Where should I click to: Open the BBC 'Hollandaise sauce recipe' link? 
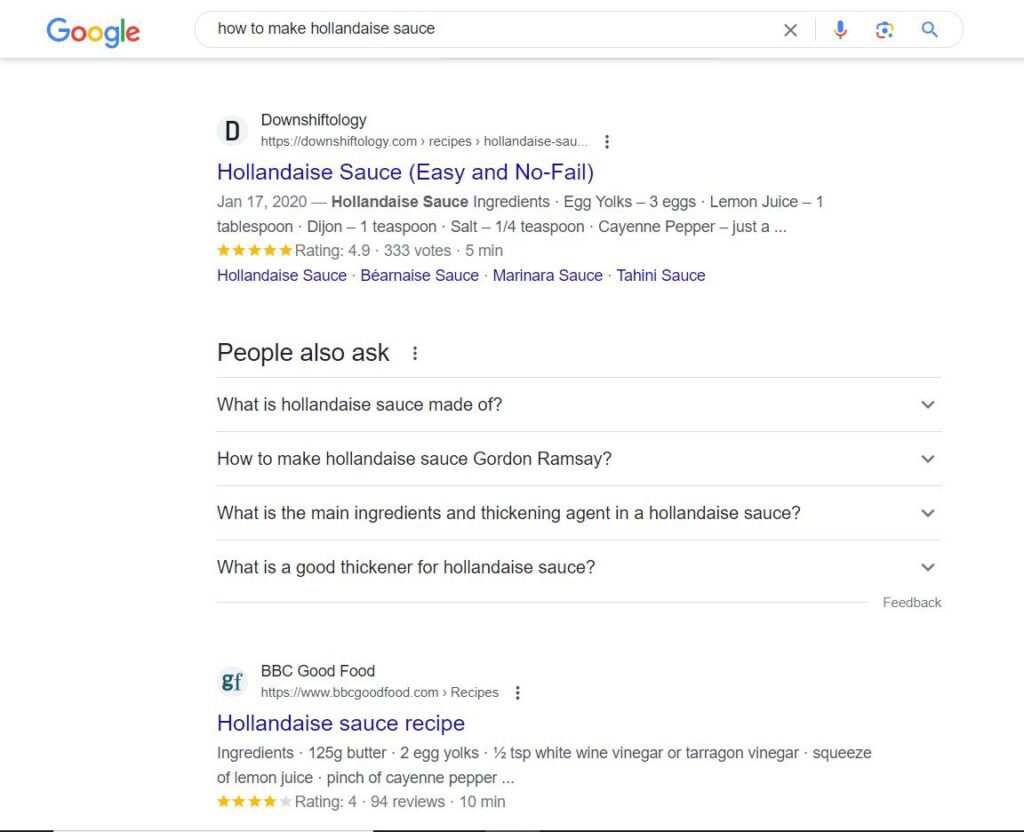point(341,723)
